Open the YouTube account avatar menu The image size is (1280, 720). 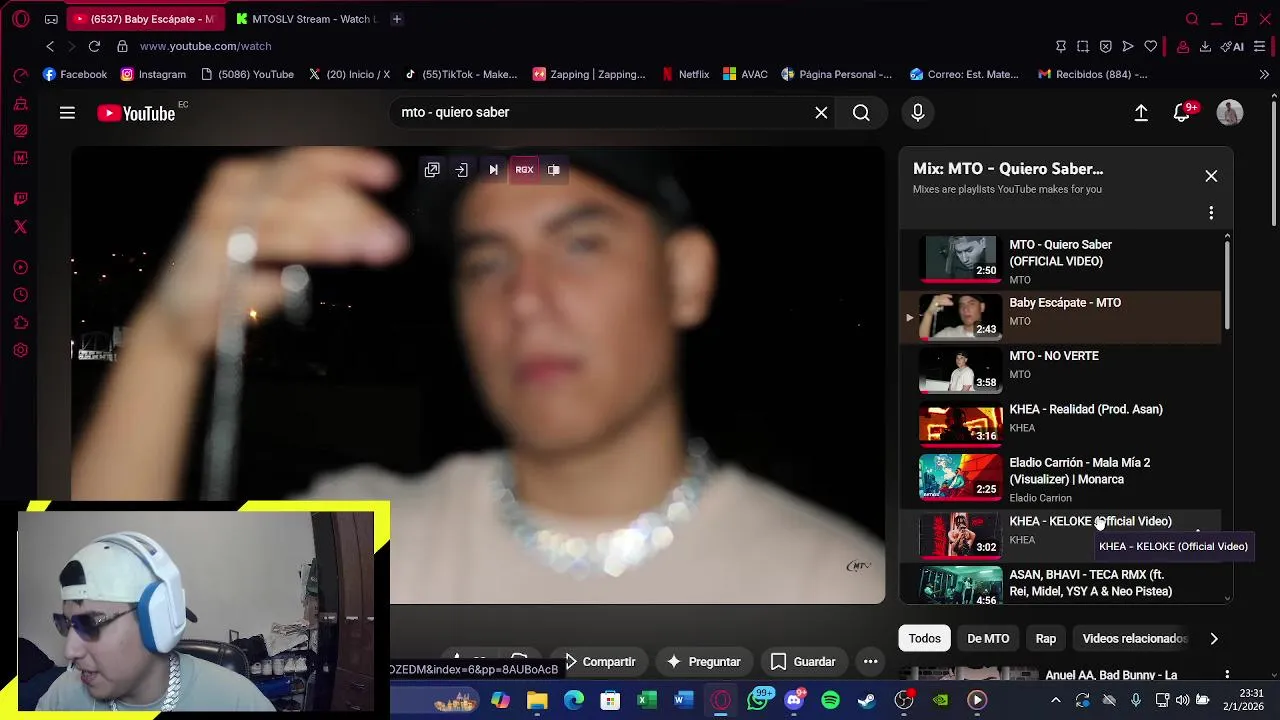[x=1230, y=113]
